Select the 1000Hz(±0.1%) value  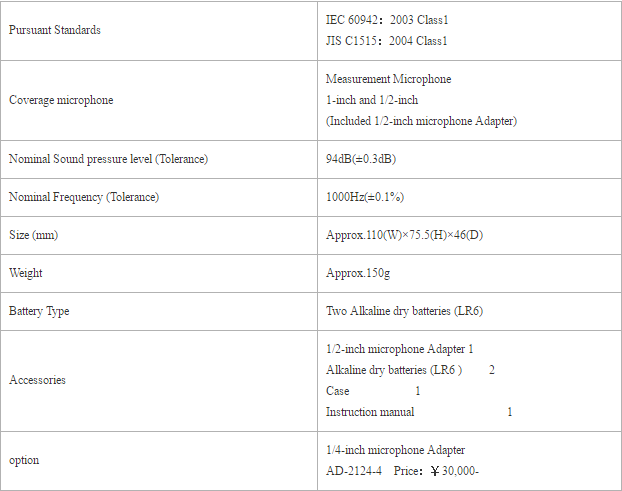[365, 197]
